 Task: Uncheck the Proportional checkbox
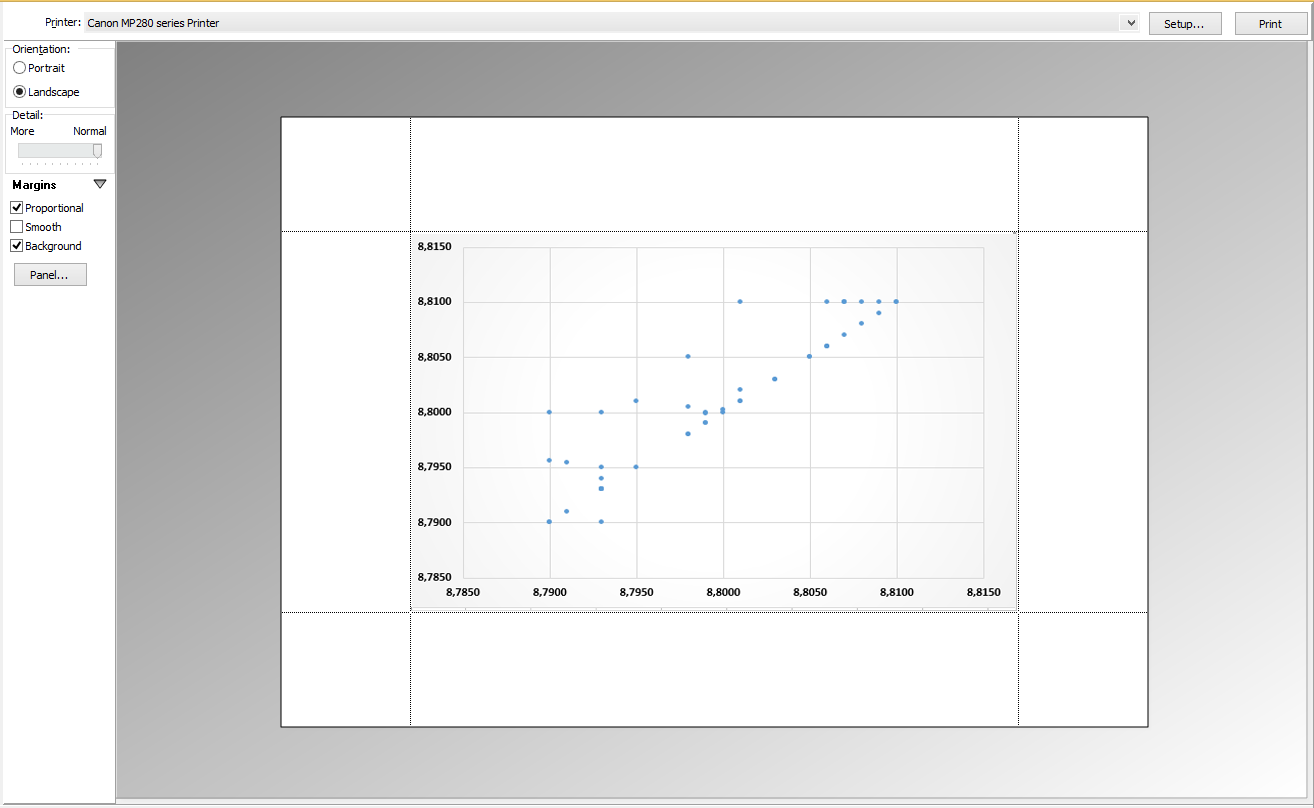[x=17, y=208]
